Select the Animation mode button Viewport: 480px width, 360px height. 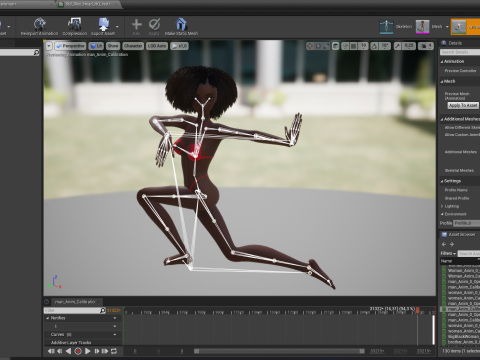tap(465, 27)
